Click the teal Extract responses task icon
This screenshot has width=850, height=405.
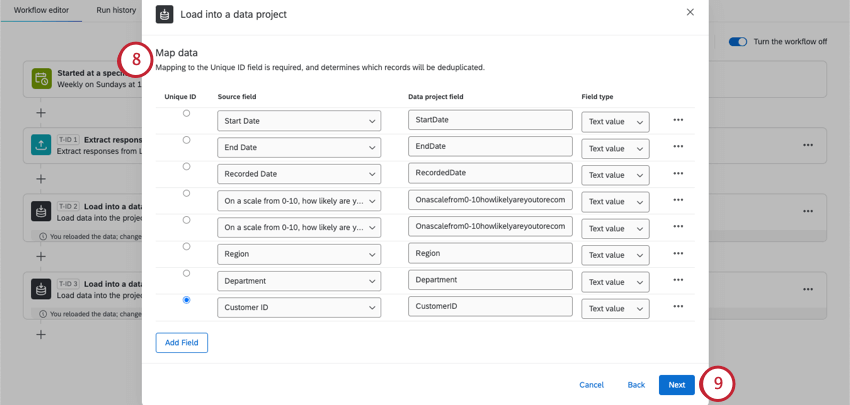tap(41, 145)
